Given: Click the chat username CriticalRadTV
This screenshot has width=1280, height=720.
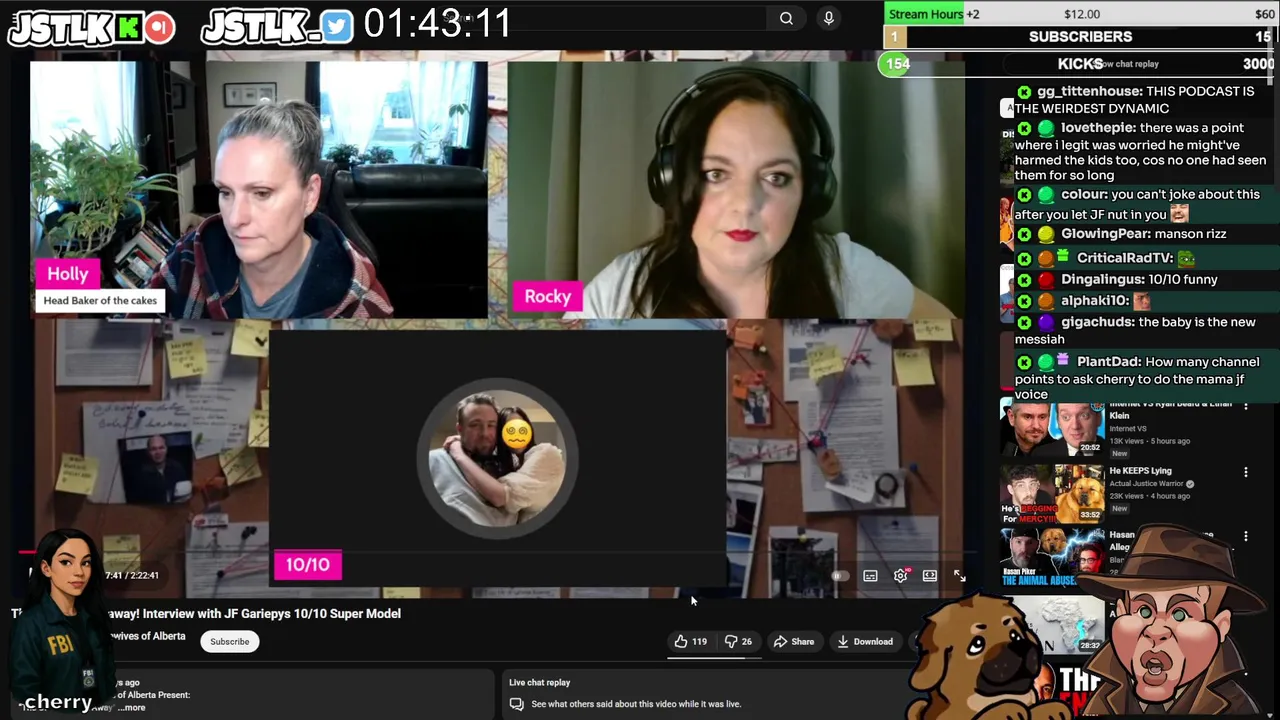Looking at the screenshot, I should pos(1124,257).
